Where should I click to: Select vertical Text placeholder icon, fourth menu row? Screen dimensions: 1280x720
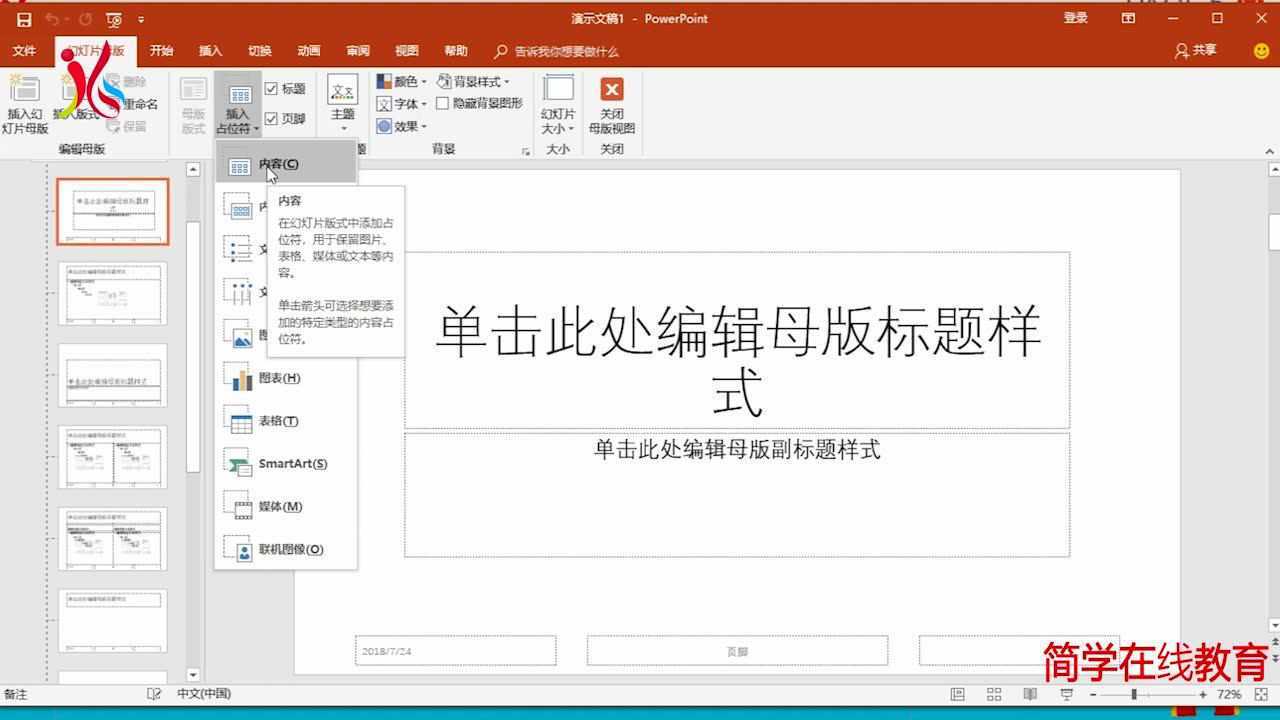pyautogui.click(x=240, y=293)
